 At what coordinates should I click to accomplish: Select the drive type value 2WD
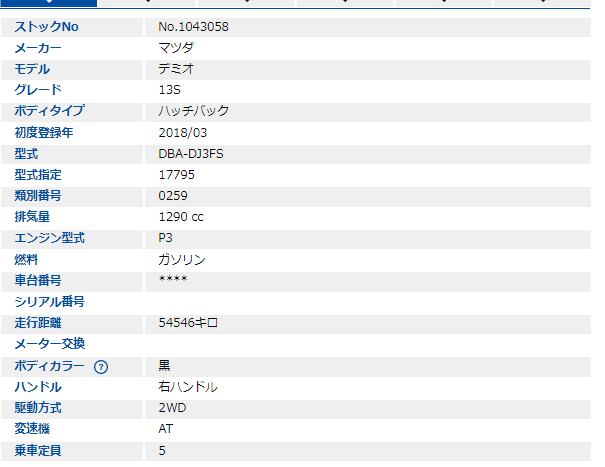(172, 408)
